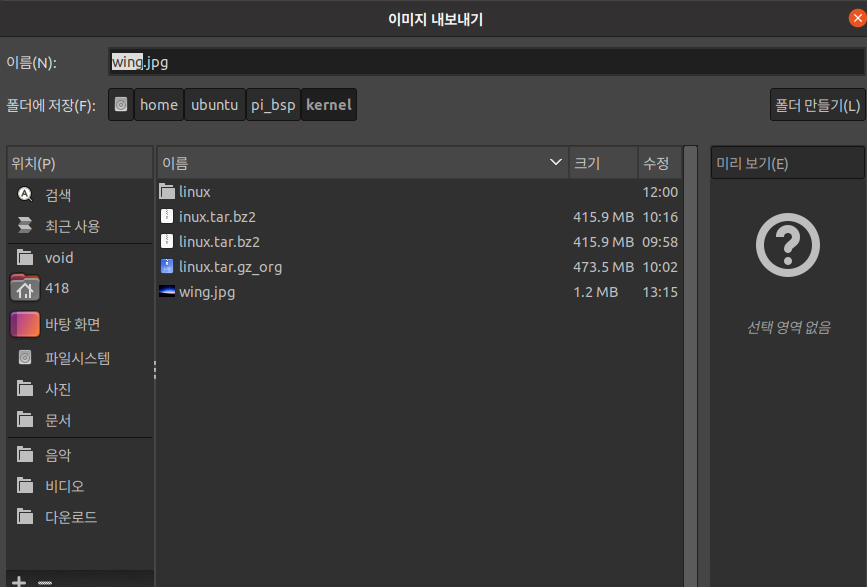Click the 위치(P) places header
Image resolution: width=867 pixels, height=587 pixels.
pyautogui.click(x=80, y=163)
